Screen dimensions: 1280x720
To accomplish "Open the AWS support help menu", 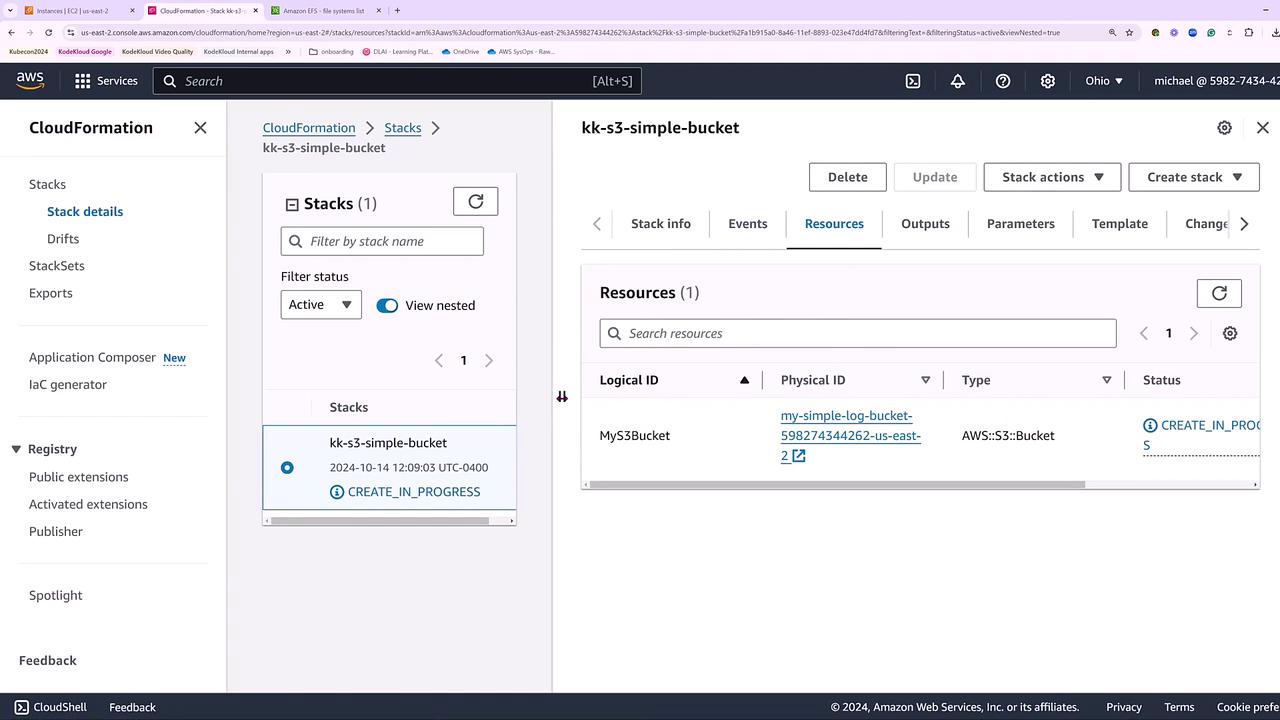I will pos(1003,81).
